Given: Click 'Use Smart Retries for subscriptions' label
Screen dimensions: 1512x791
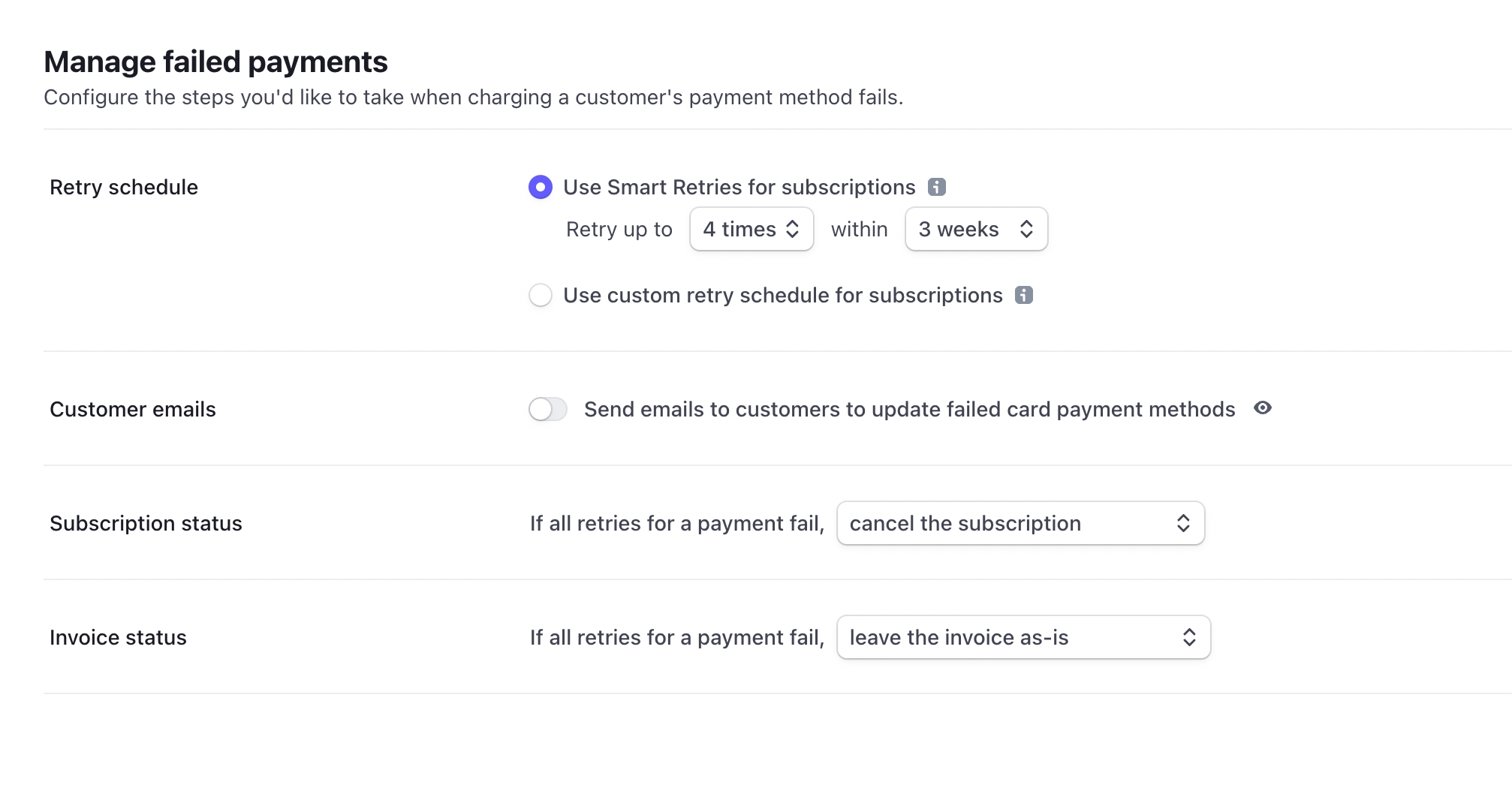Looking at the screenshot, I should point(739,187).
